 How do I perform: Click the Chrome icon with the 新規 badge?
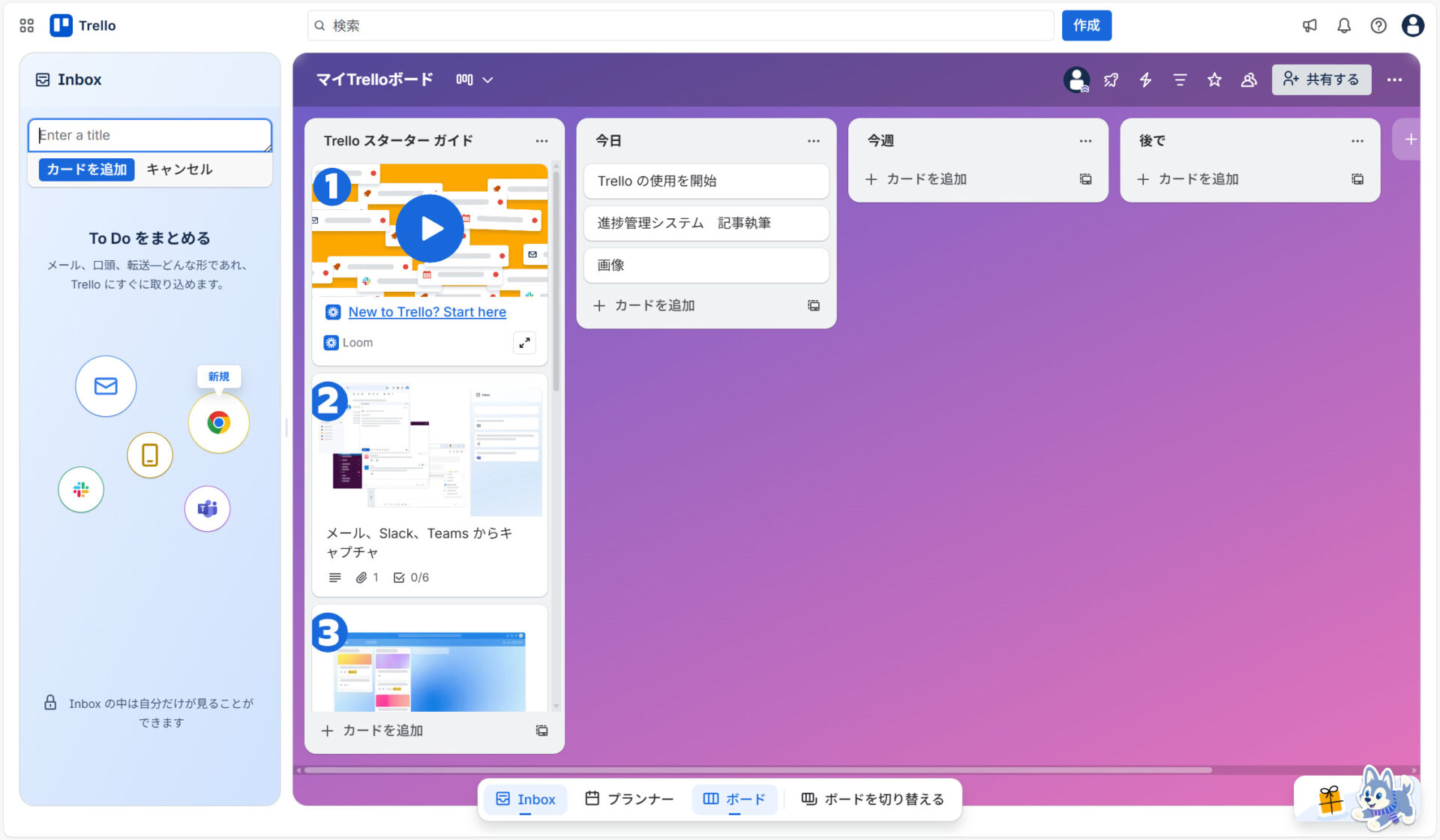[x=218, y=422]
